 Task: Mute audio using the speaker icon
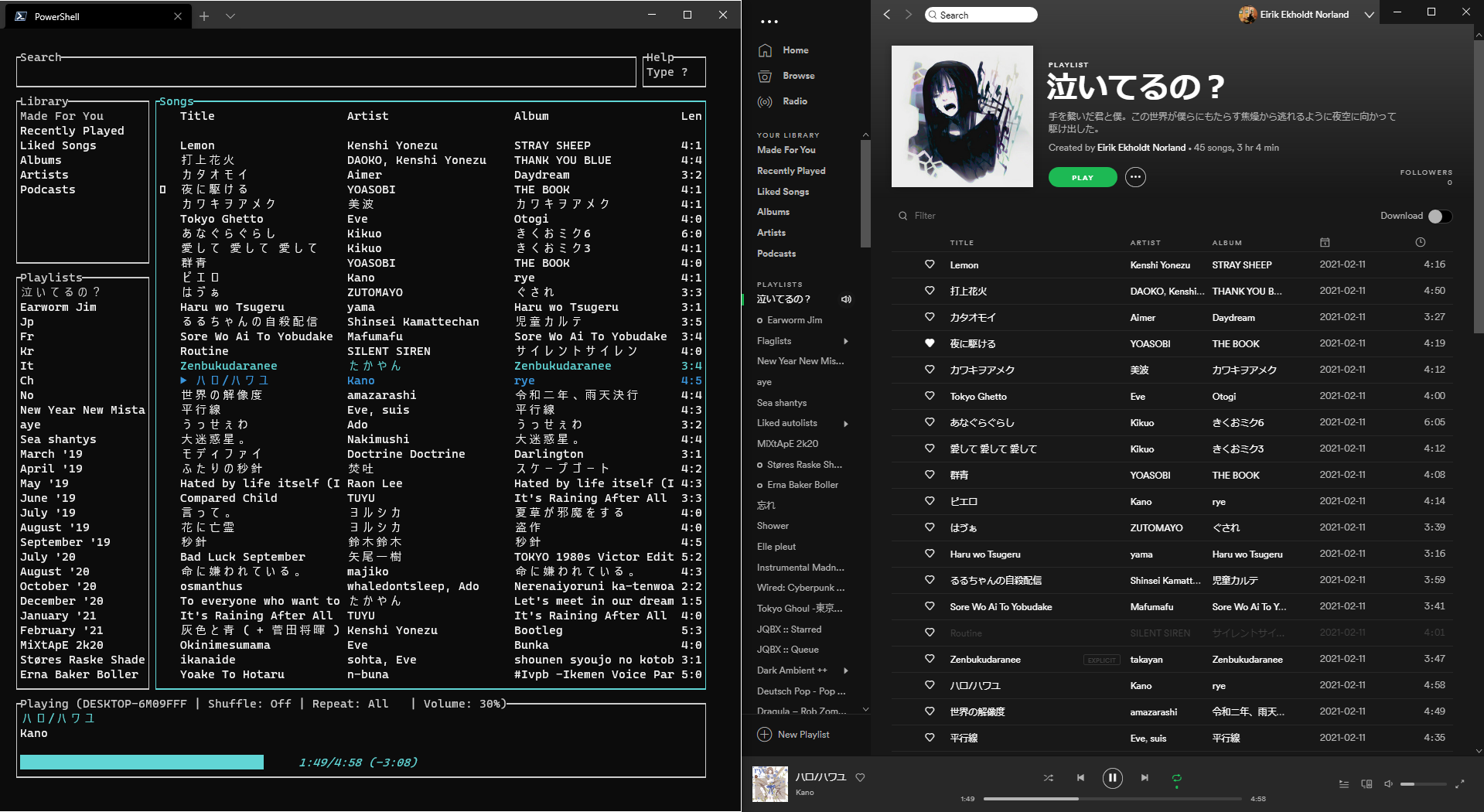point(1389,783)
